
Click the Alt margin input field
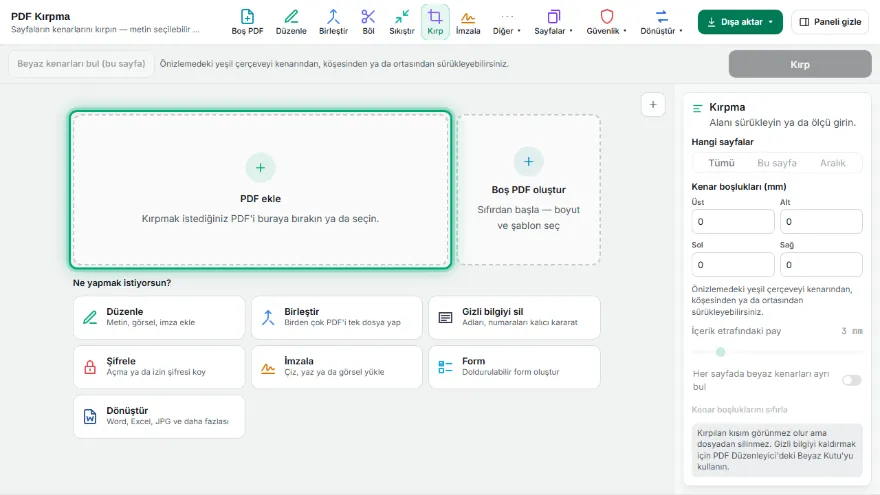pyautogui.click(x=821, y=222)
